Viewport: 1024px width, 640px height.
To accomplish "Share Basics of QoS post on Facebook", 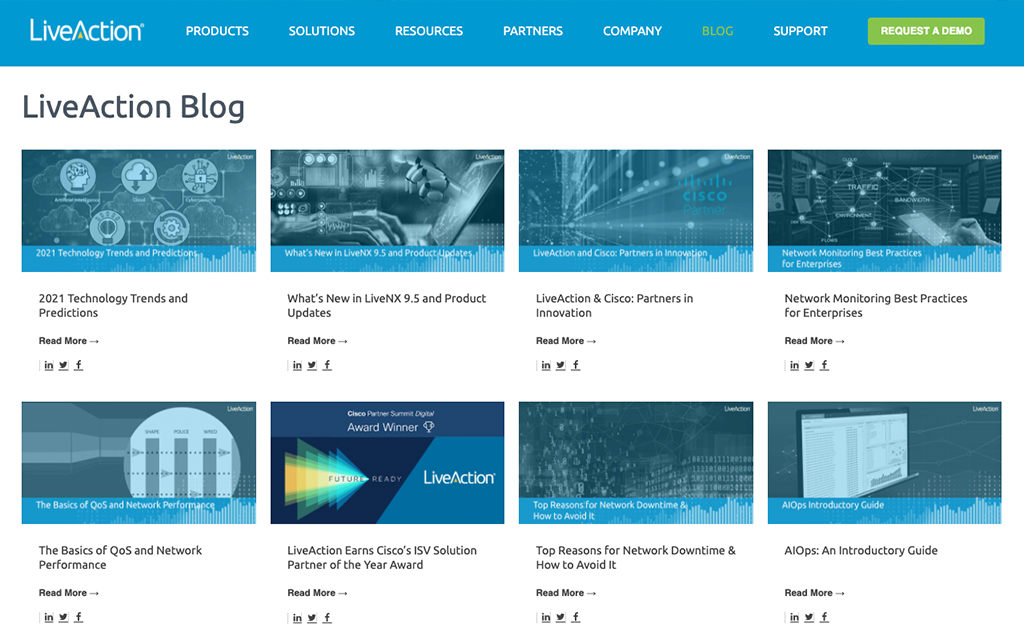I will coord(78,617).
